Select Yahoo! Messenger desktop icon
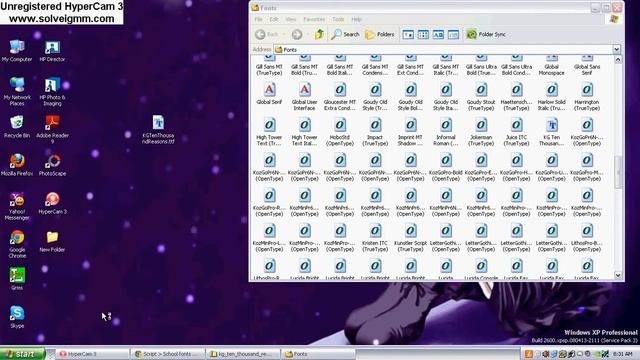This screenshot has height=360, width=640. click(17, 206)
